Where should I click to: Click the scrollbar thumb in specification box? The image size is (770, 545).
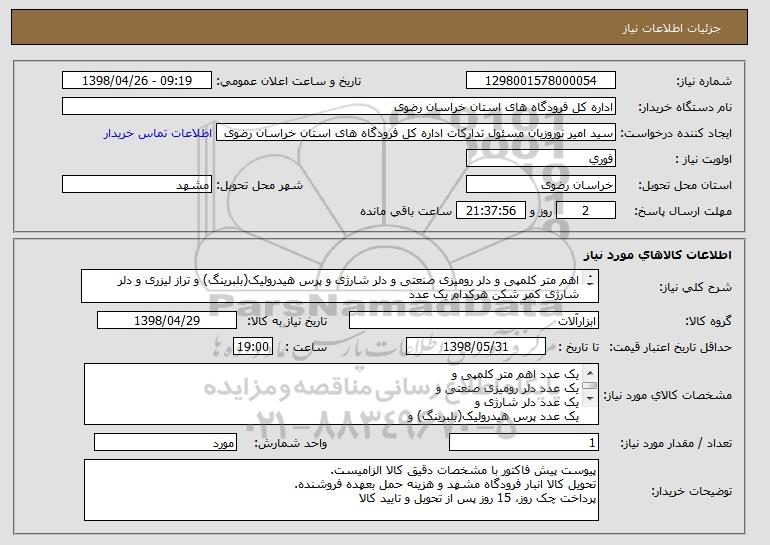(x=590, y=386)
